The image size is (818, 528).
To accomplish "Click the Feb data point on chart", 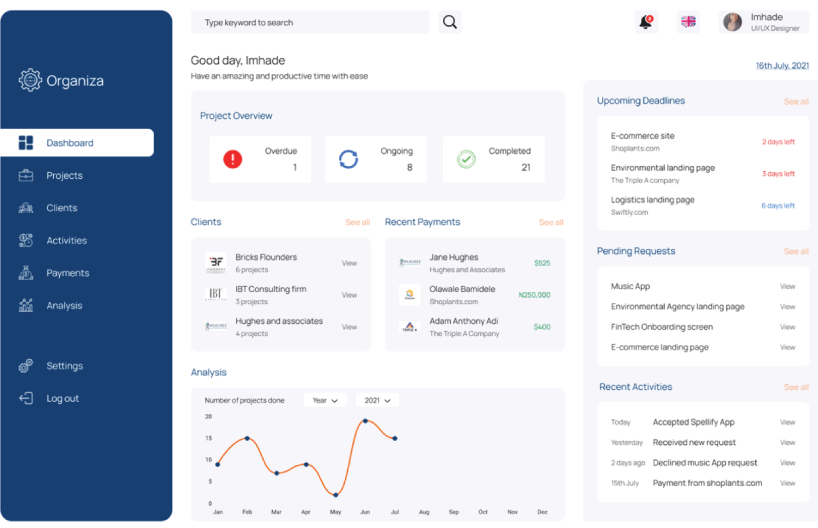I will (x=247, y=438).
